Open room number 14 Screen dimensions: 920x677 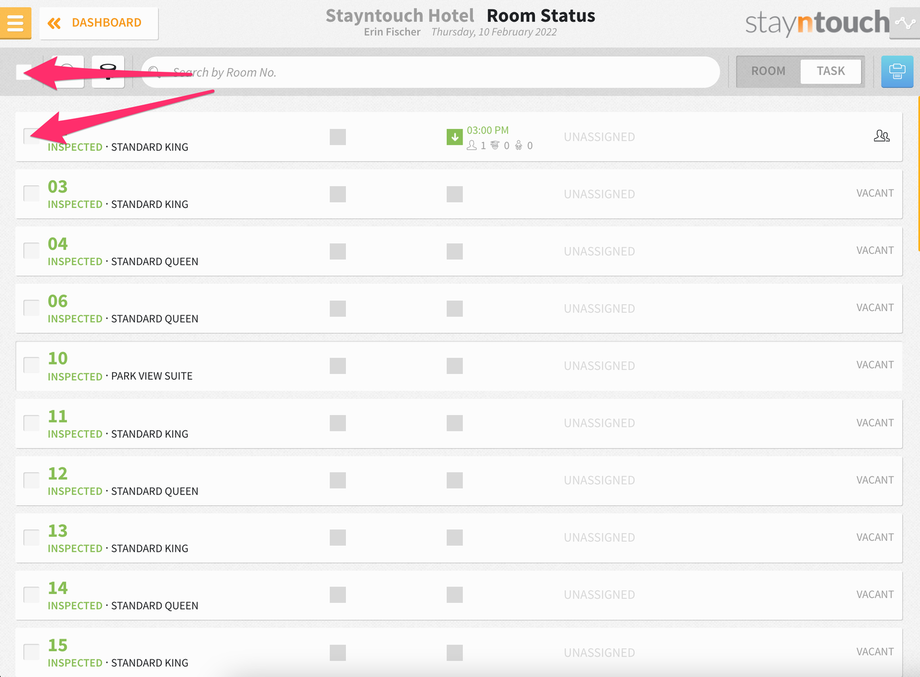[x=58, y=588]
